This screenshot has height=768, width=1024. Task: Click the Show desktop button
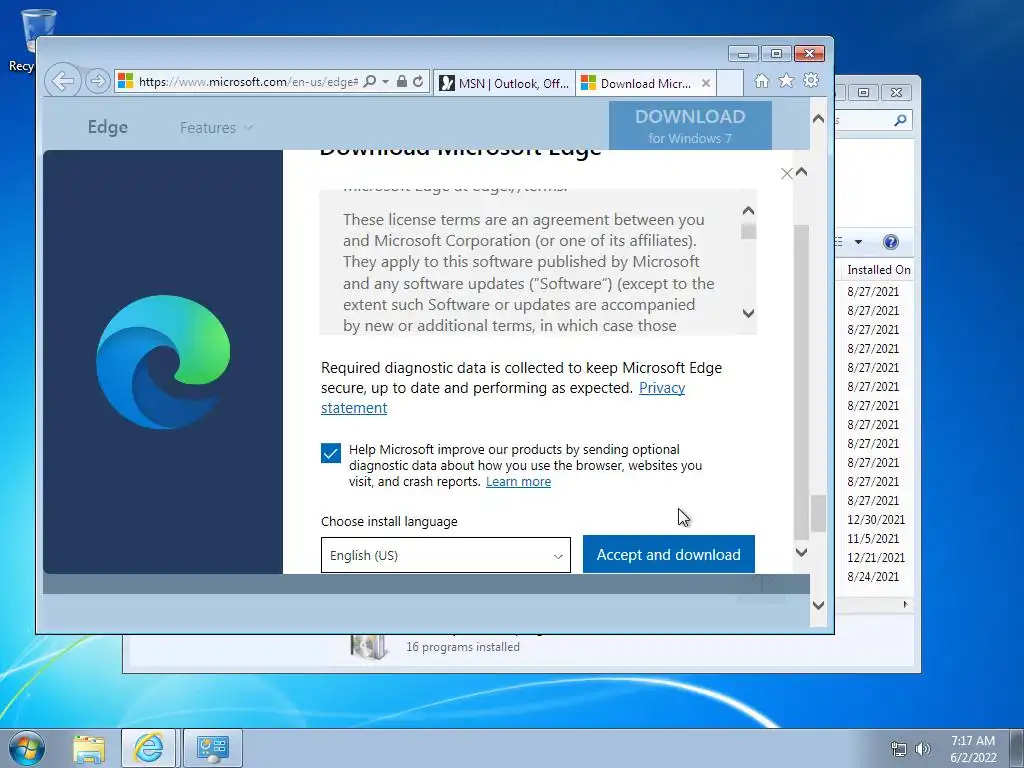1017,749
